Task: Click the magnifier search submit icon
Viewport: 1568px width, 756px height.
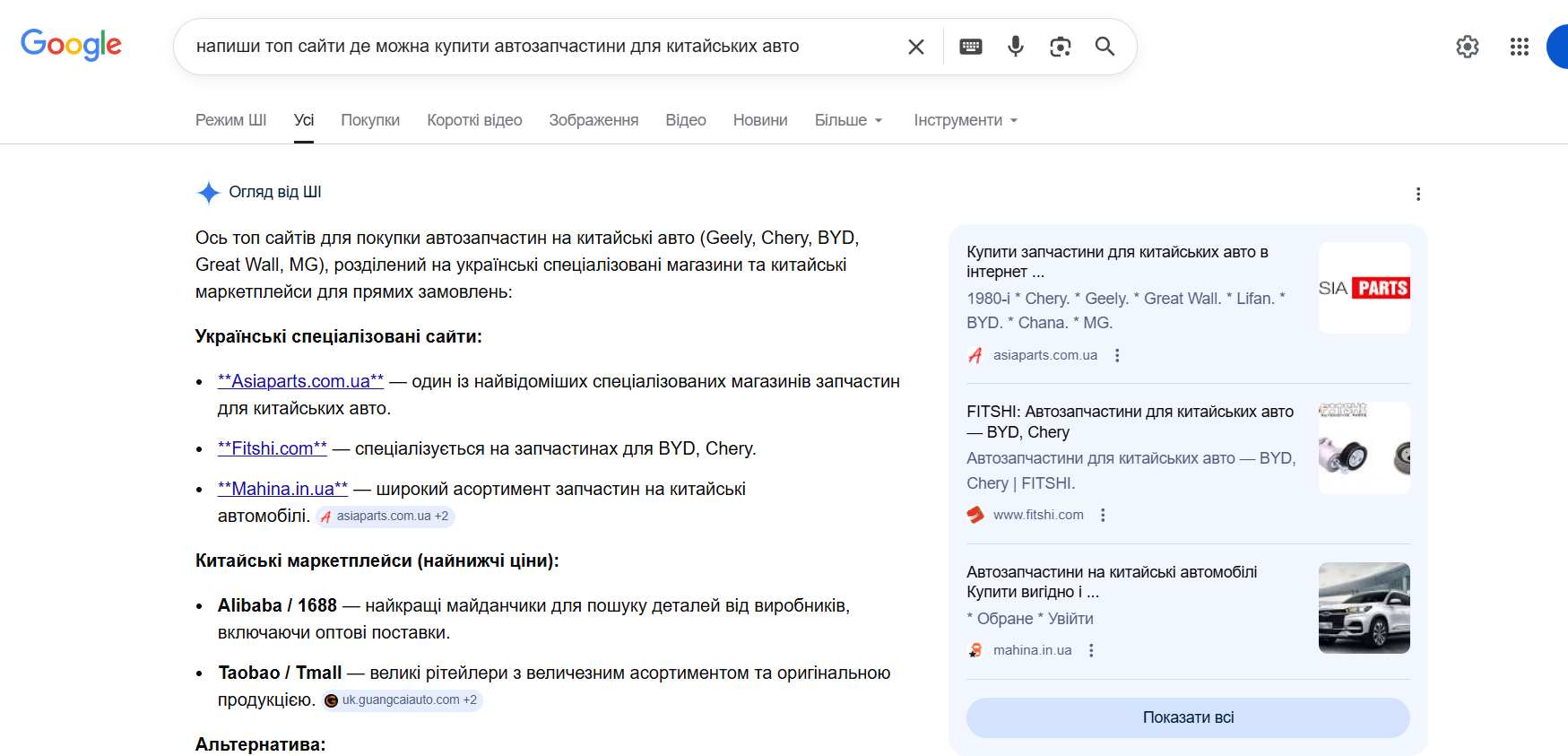Action: (1105, 47)
